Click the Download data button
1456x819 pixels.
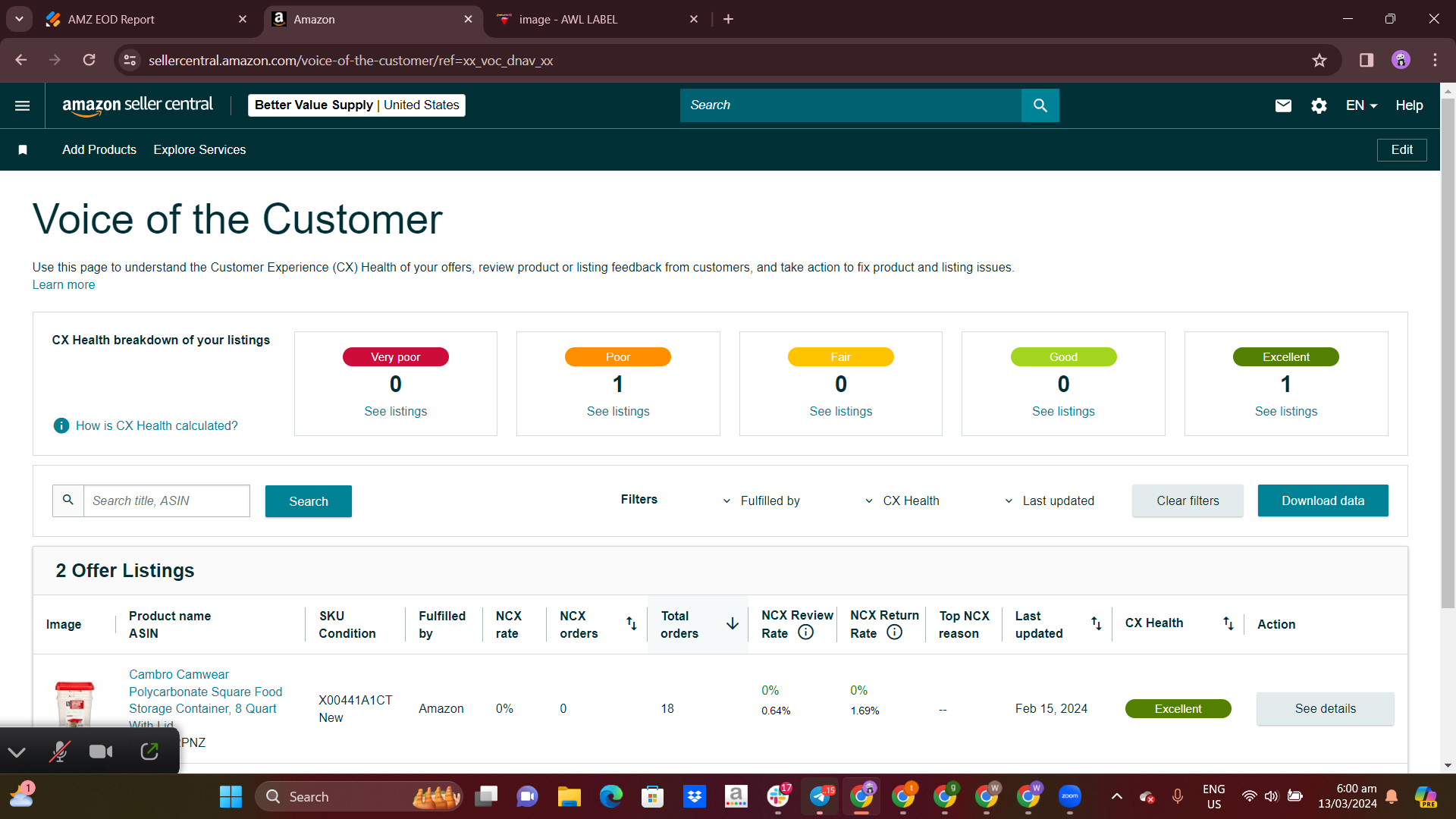[1323, 501]
